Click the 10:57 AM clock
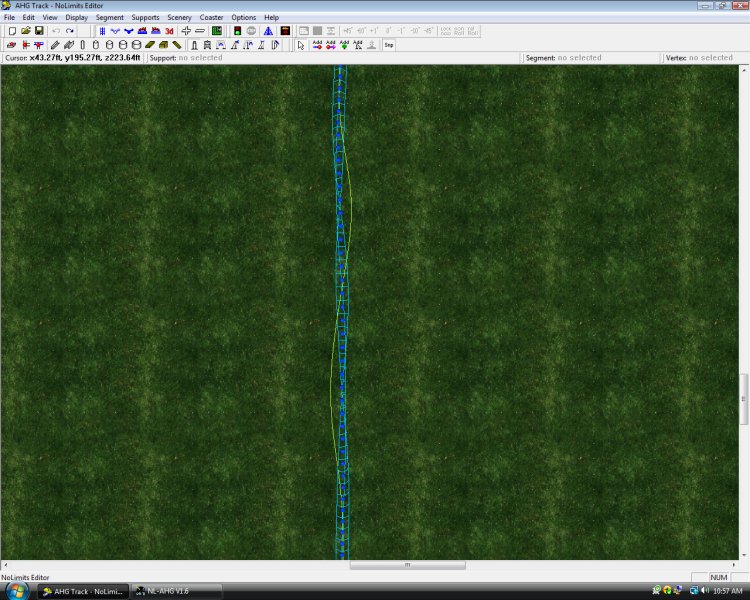The width and height of the screenshot is (750, 600). click(x=728, y=591)
